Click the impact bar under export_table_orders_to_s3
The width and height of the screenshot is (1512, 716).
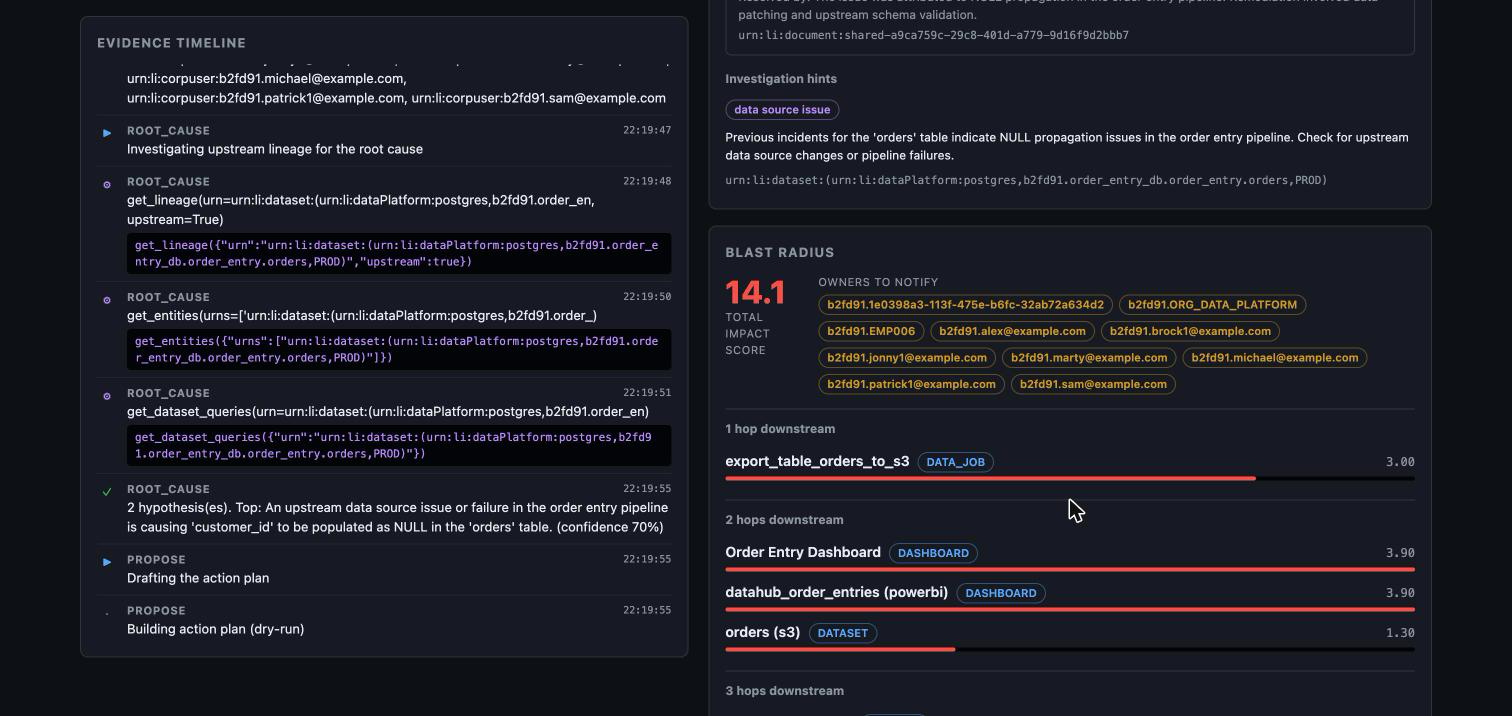coord(1070,479)
